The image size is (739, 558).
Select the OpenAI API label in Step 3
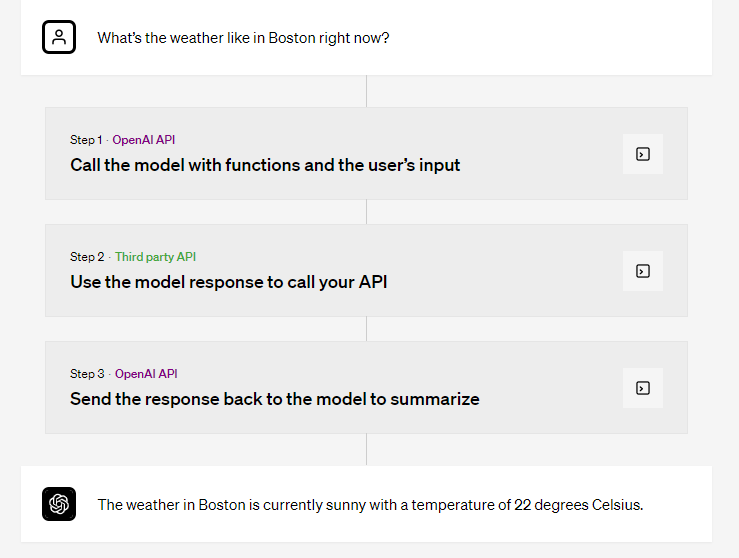point(146,374)
